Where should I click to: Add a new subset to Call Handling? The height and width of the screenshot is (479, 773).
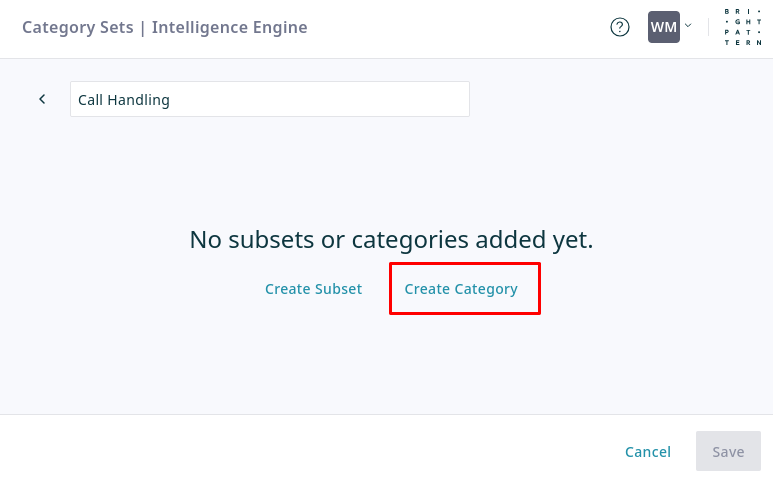tap(314, 289)
